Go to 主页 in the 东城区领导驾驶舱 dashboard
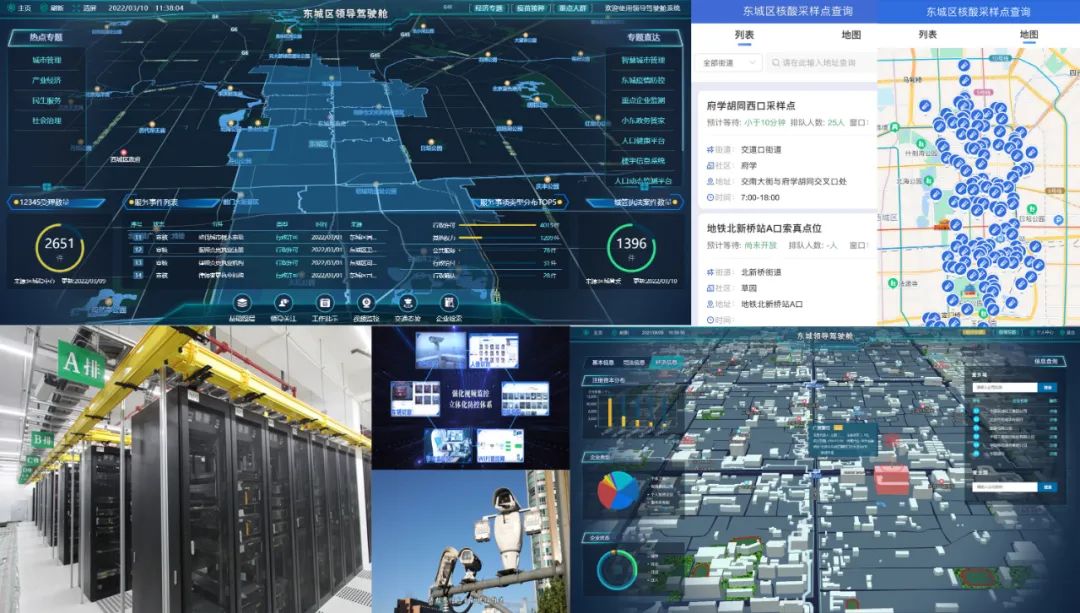This screenshot has height=613, width=1080. tap(19, 8)
